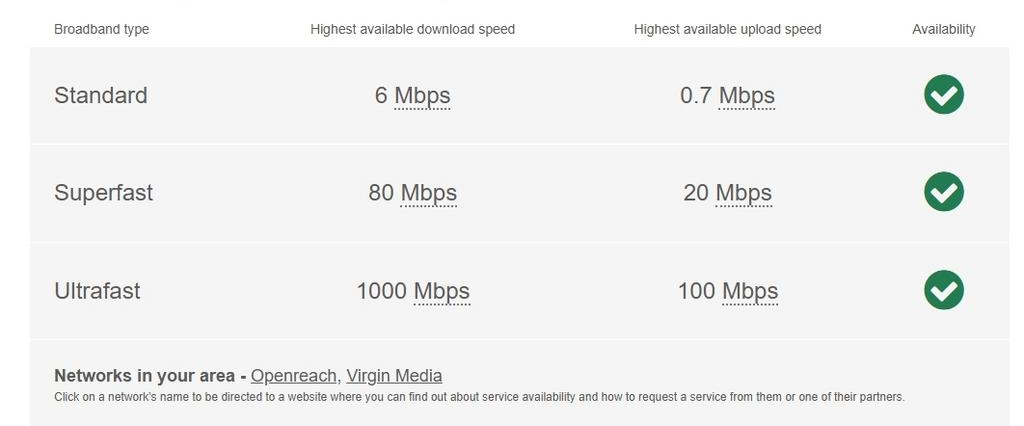The width and height of the screenshot is (1024, 426).
Task: Click the green availability checkmark for Ultrafast
Action: click(x=943, y=290)
